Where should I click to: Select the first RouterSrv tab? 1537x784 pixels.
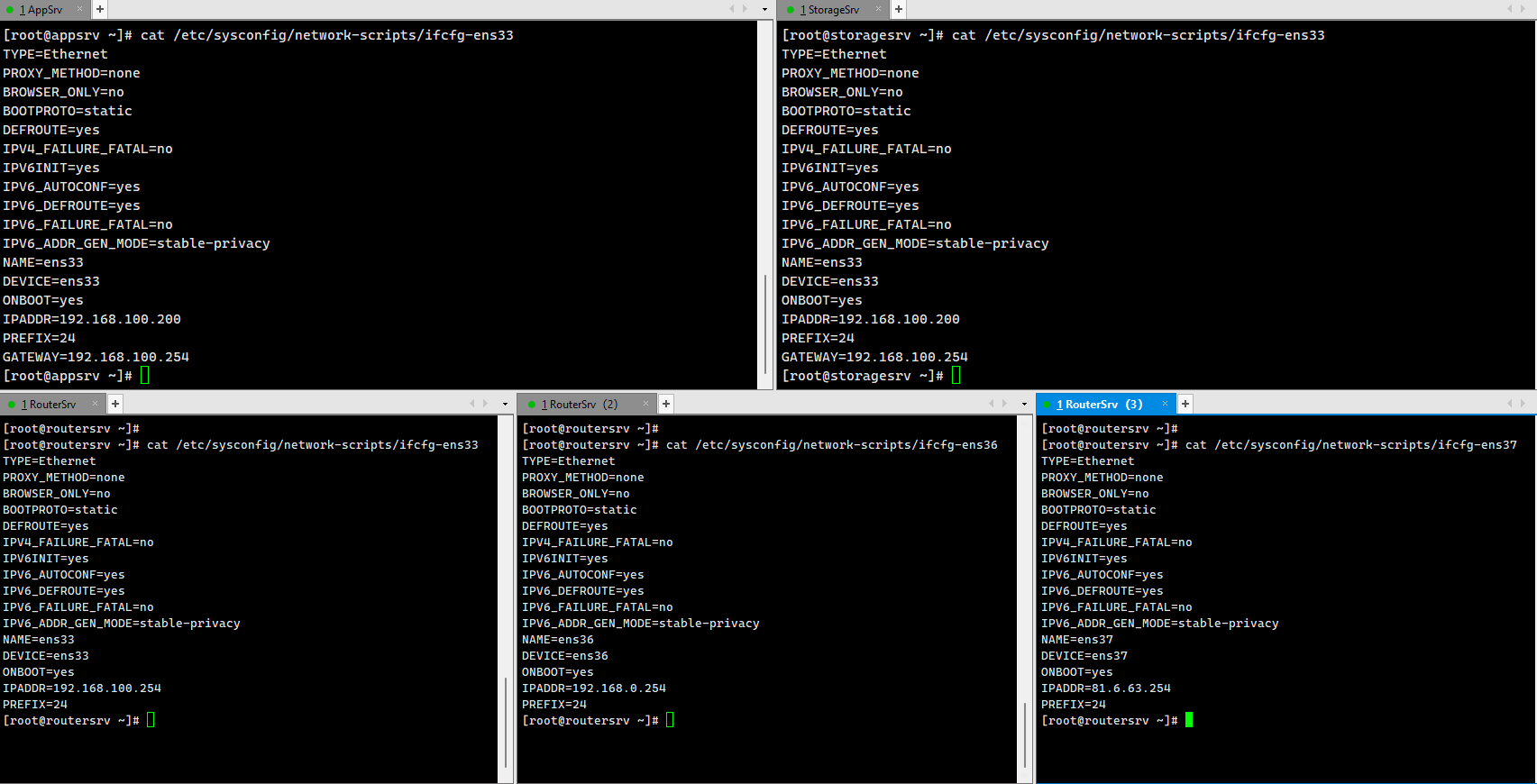52,405
